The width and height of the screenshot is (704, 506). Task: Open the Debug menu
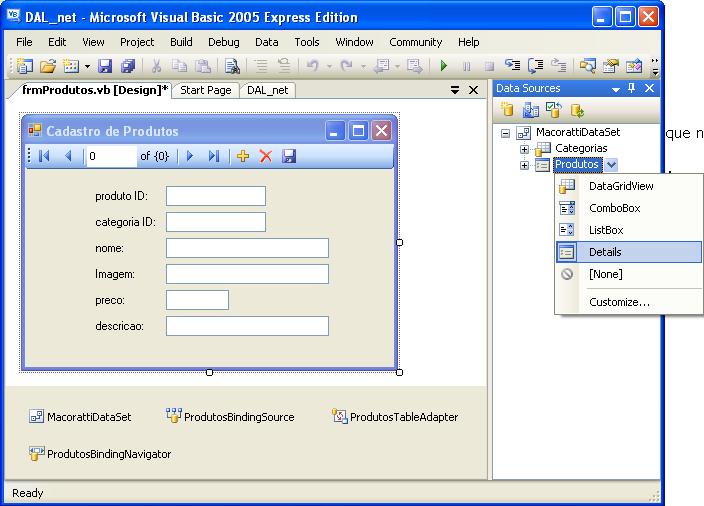(224, 42)
